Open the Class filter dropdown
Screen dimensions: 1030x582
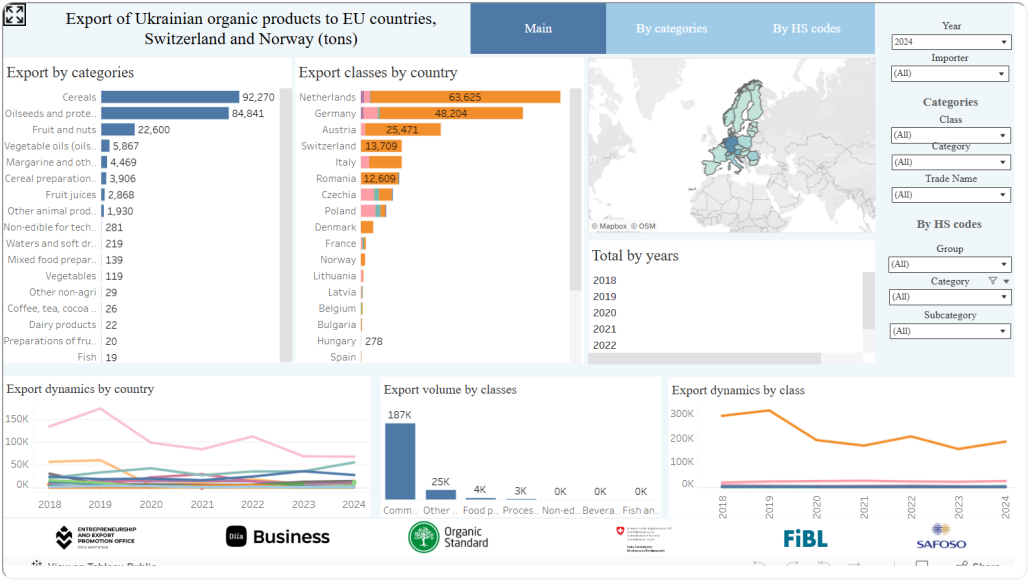click(950, 135)
